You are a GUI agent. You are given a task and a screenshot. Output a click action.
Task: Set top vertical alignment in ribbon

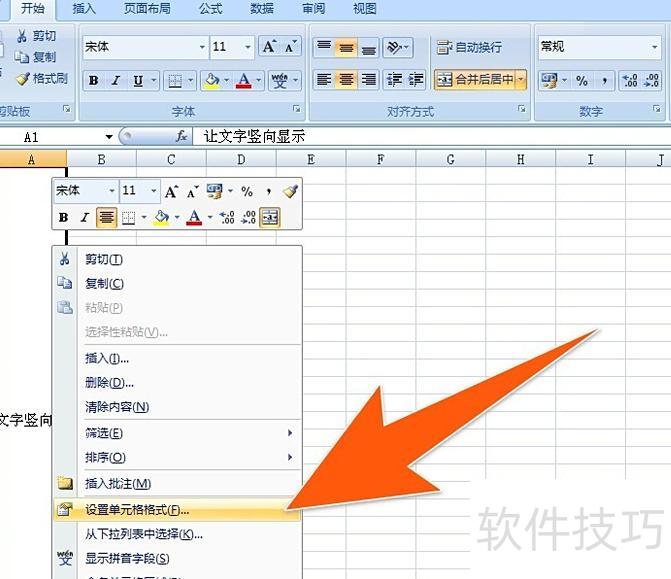click(324, 47)
